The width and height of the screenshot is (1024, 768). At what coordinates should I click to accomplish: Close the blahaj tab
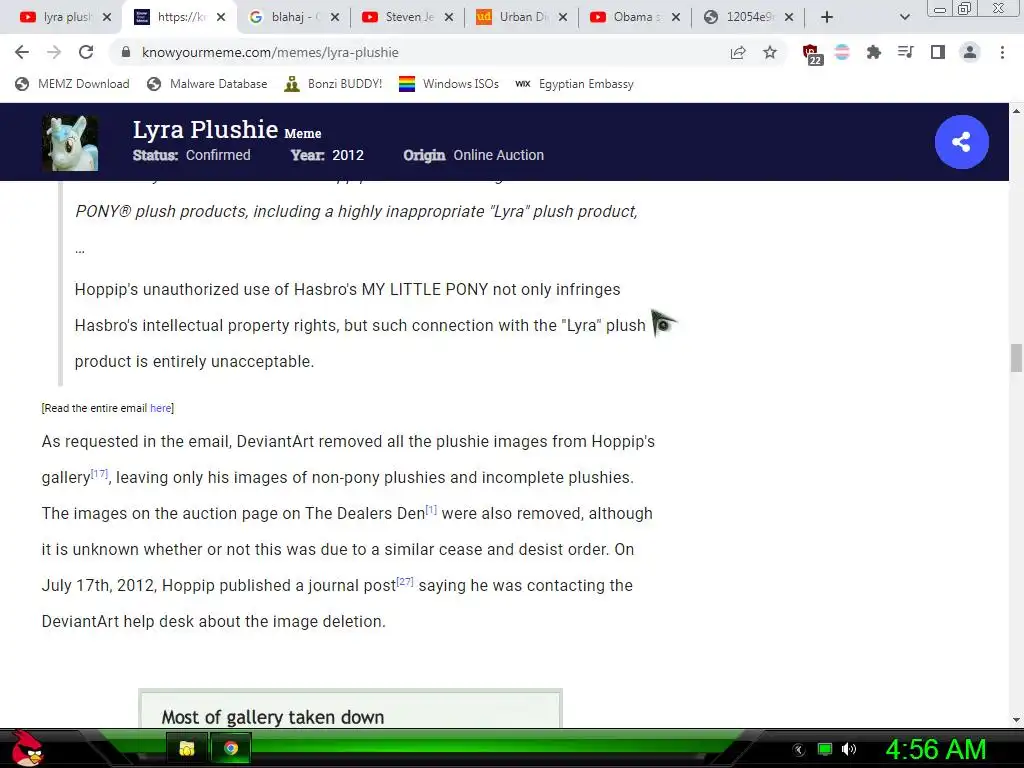point(335,17)
